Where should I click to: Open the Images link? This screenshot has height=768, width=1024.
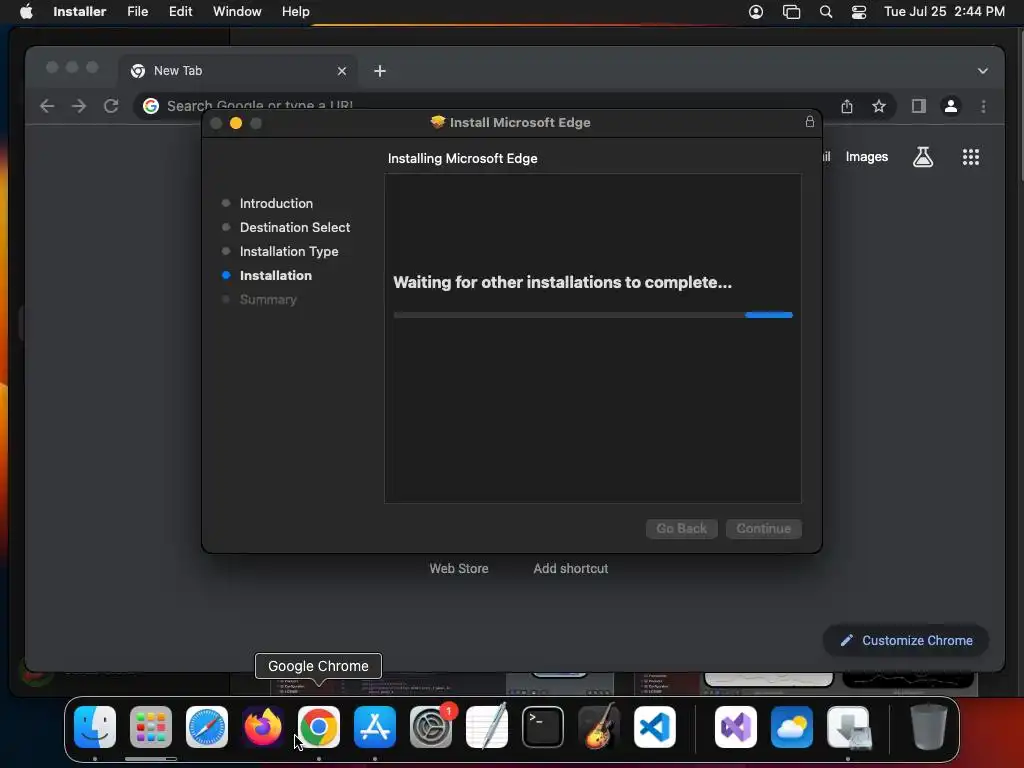867,157
